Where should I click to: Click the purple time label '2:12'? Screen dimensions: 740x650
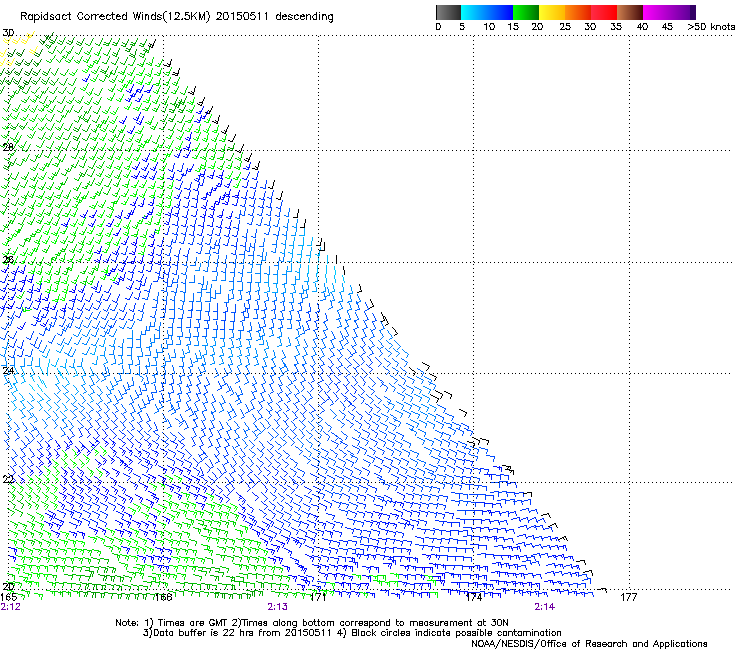[10, 607]
